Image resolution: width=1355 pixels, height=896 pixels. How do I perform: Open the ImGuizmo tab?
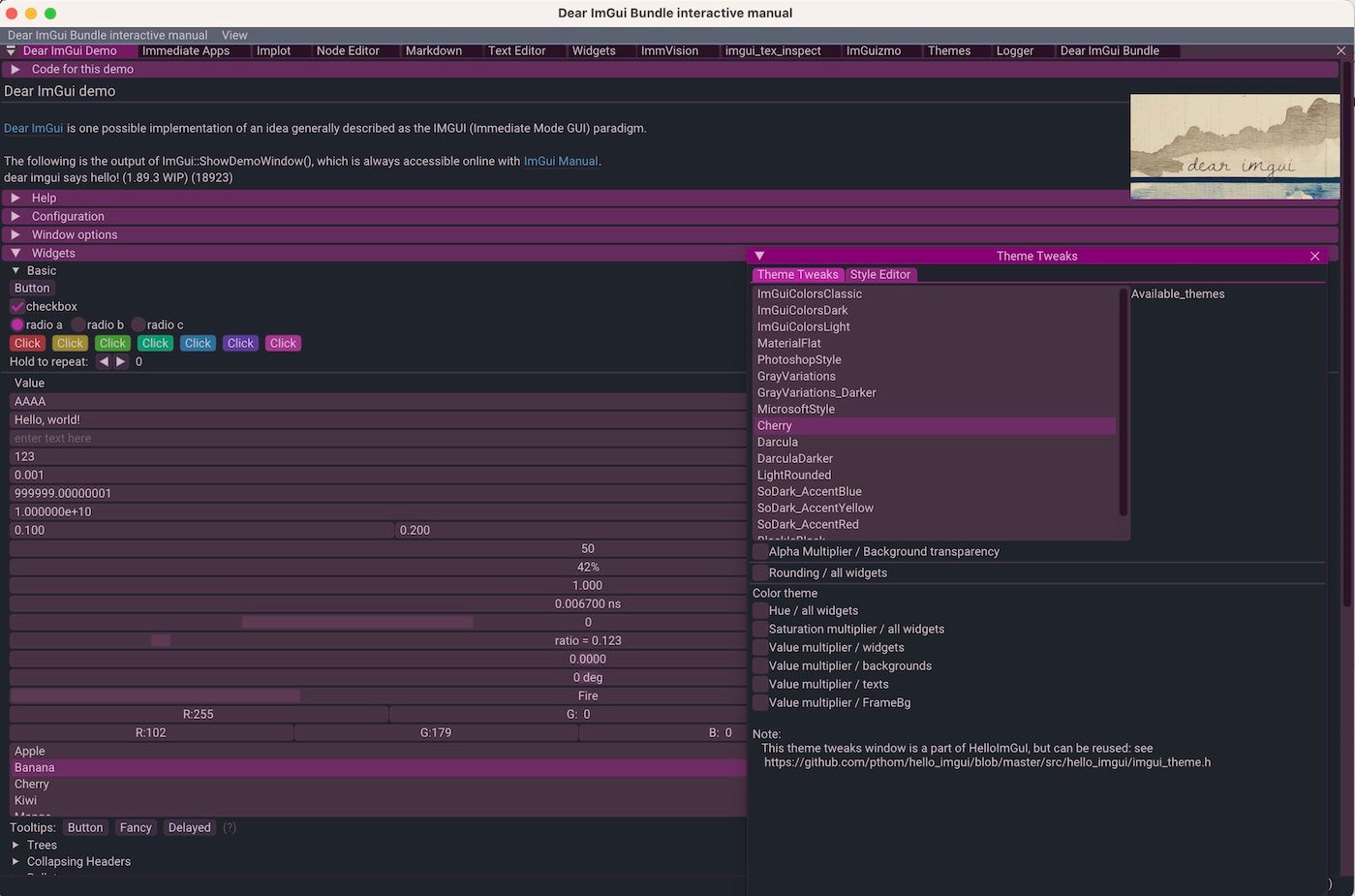[874, 50]
